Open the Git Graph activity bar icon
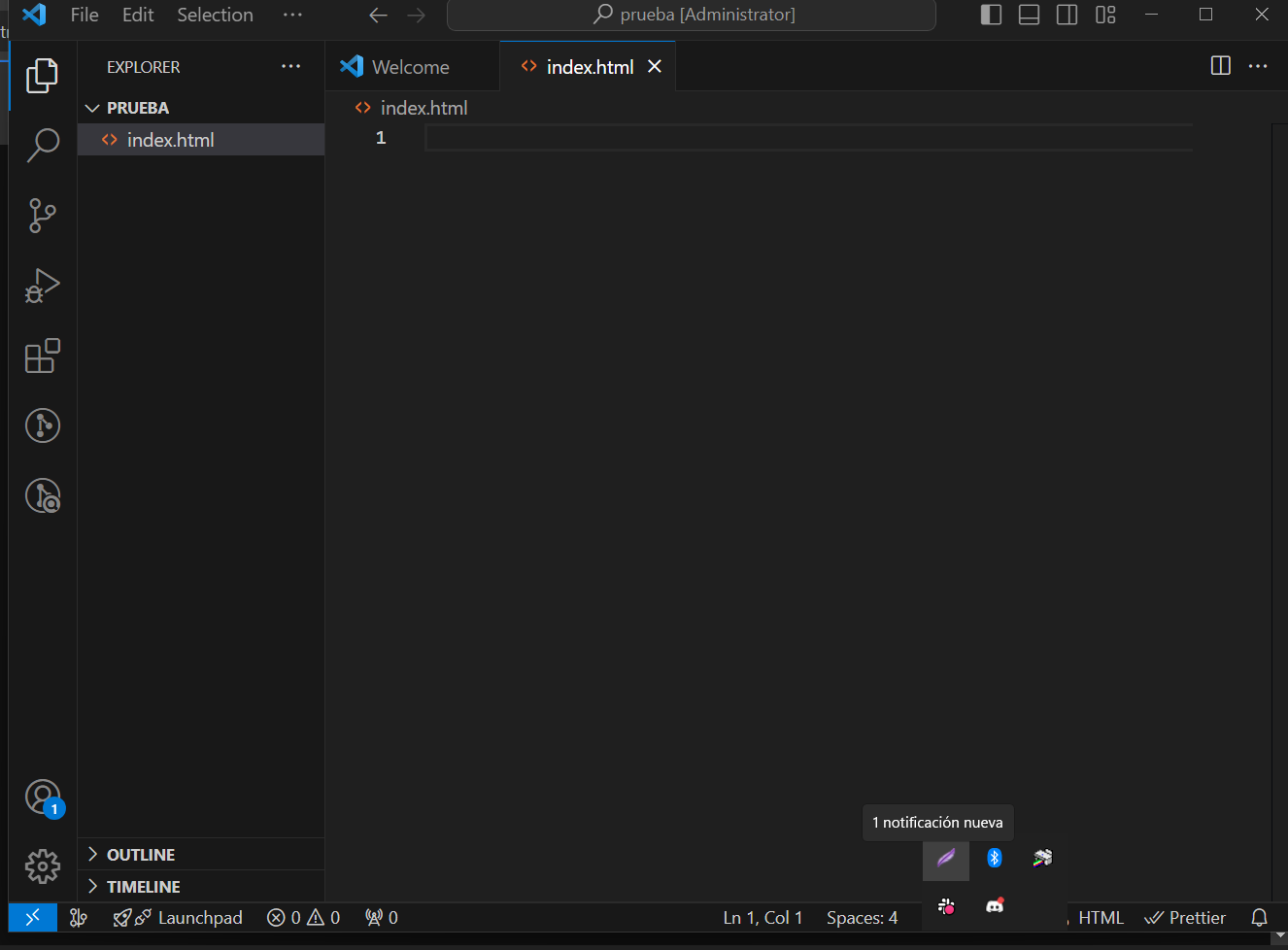Image resolution: width=1288 pixels, height=950 pixels. tap(42, 425)
